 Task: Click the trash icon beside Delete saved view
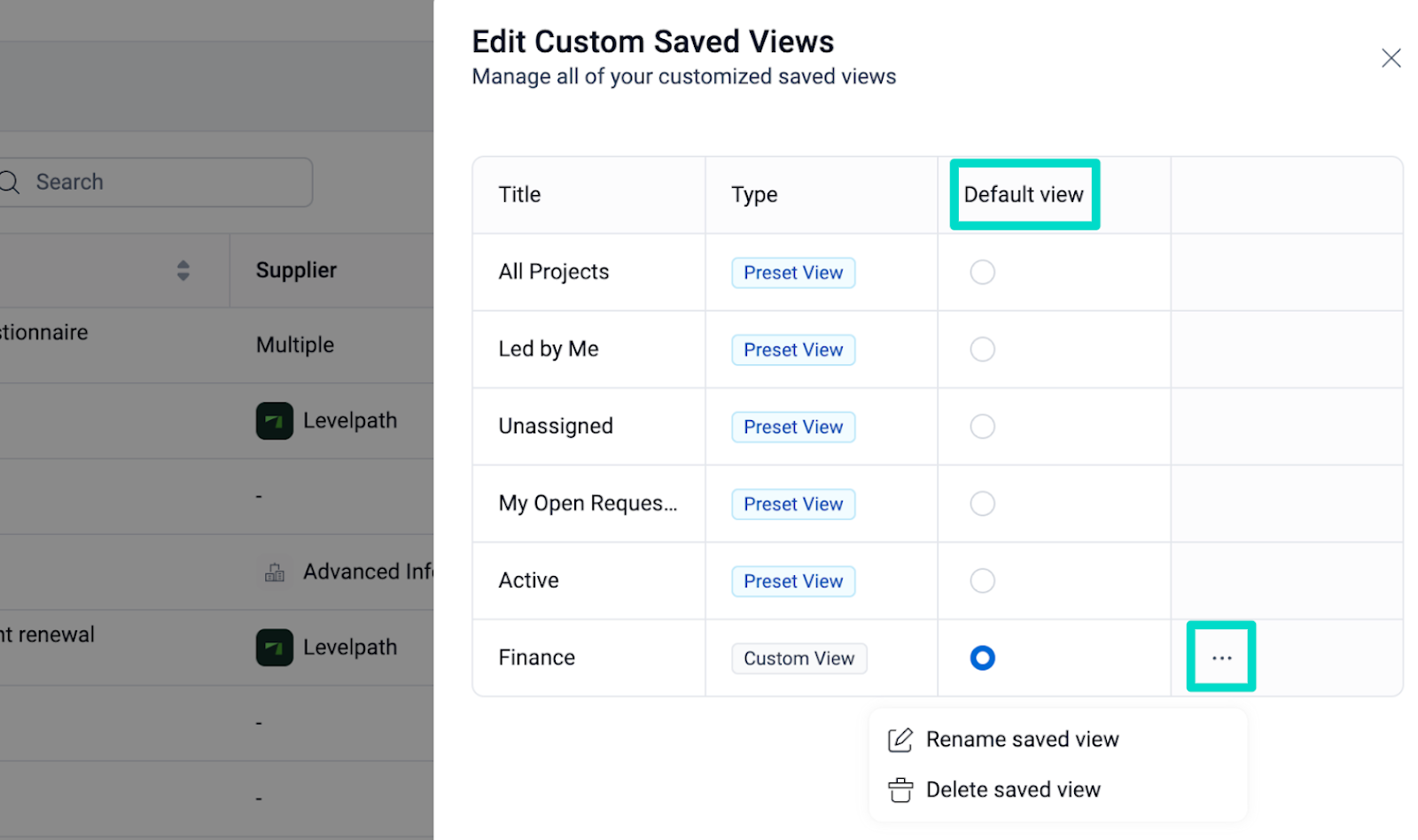[900, 790]
